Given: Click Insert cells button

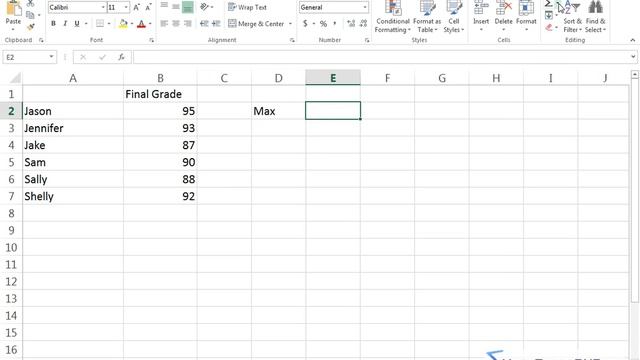Looking at the screenshot, I should click(x=481, y=16).
